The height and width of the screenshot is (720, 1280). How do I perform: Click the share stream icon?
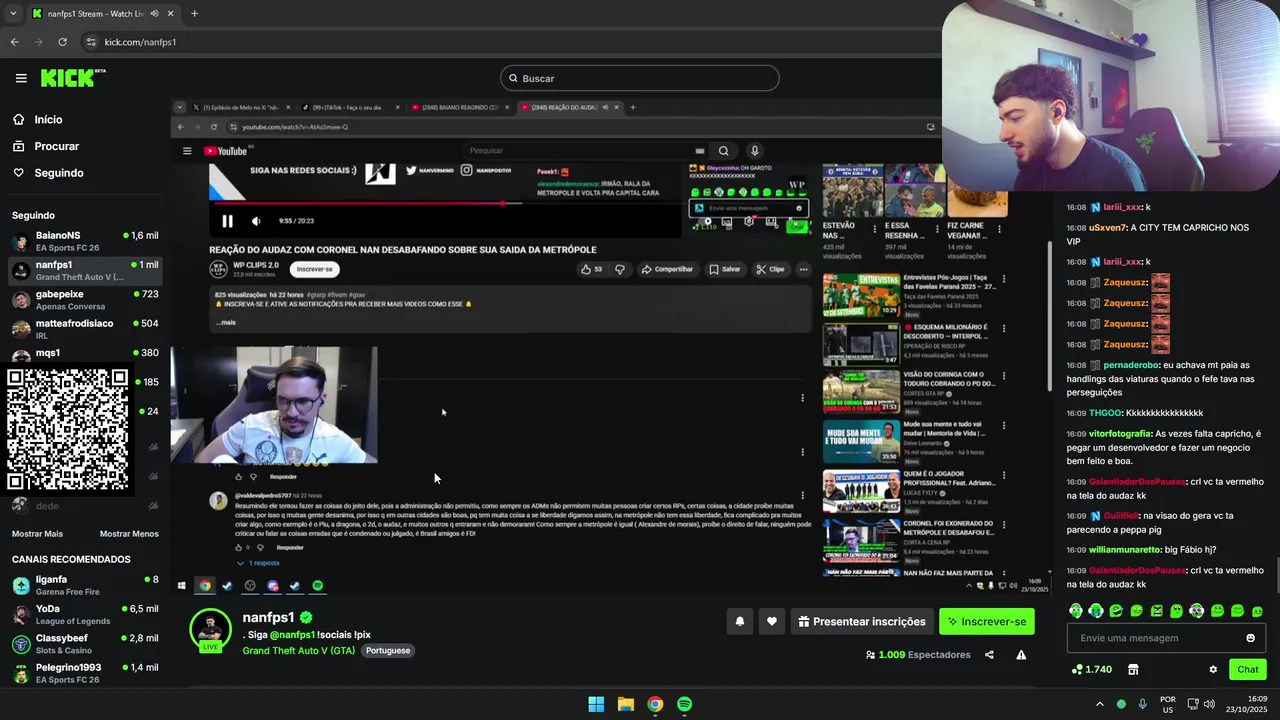(989, 655)
